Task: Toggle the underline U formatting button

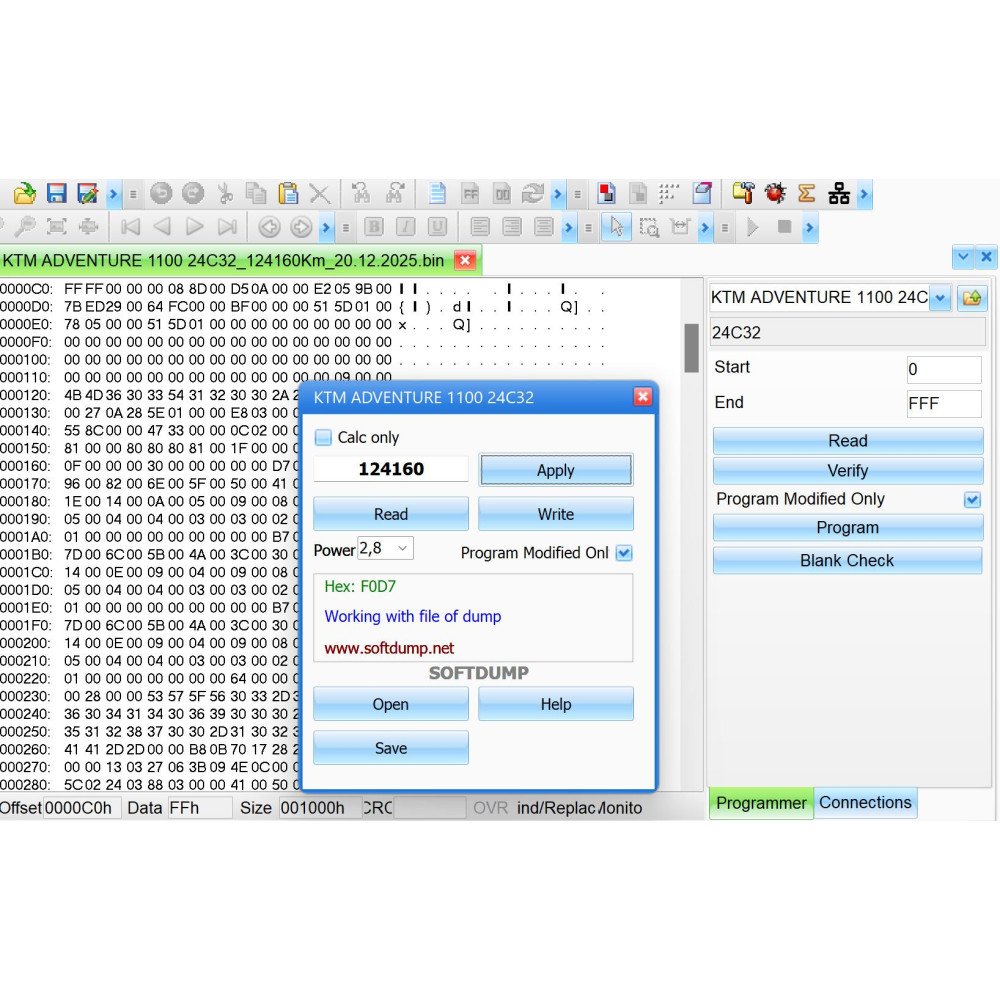Action: point(437,227)
